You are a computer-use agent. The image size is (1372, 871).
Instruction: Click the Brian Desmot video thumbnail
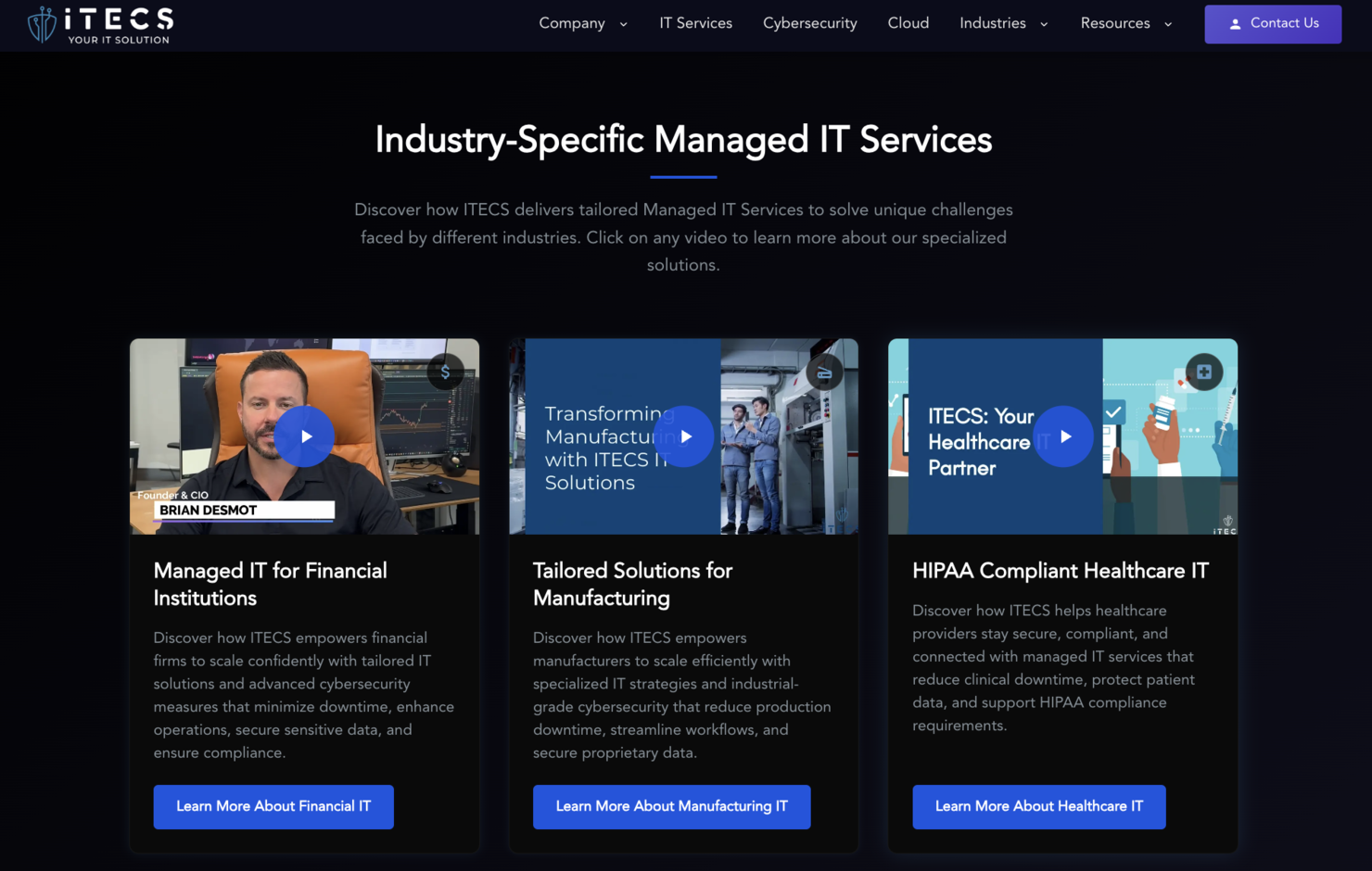point(304,436)
